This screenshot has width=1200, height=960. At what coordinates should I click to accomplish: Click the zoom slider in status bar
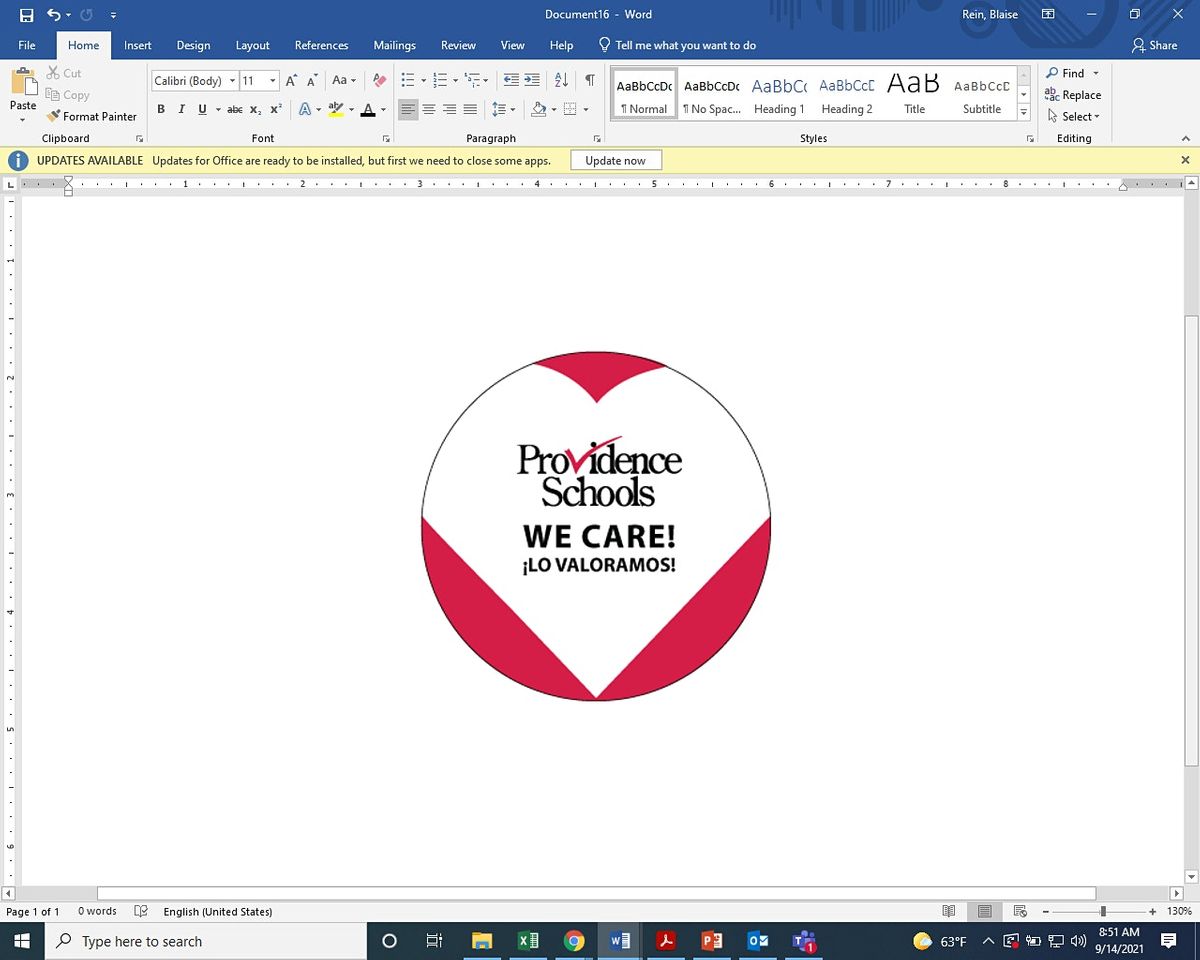(x=1103, y=911)
